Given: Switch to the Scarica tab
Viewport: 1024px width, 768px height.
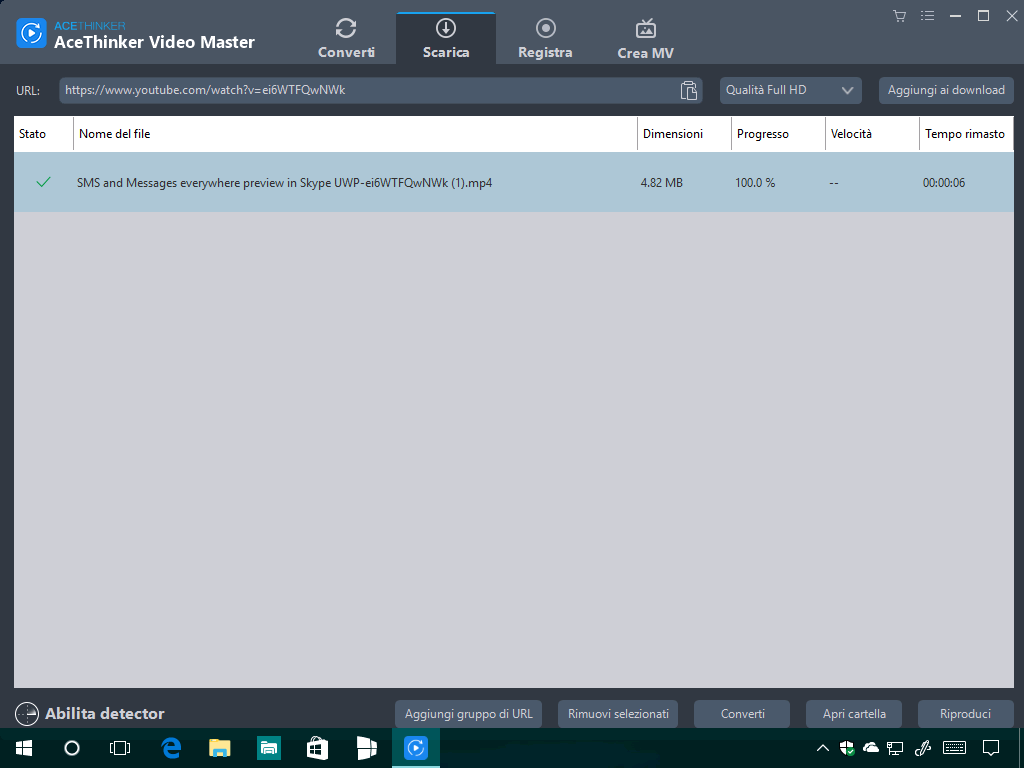Looking at the screenshot, I should point(446,39).
